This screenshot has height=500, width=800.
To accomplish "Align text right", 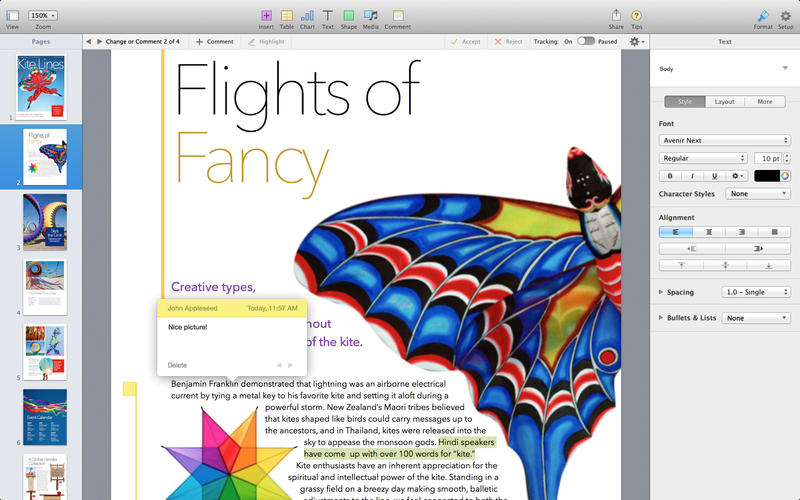I will (x=741, y=232).
